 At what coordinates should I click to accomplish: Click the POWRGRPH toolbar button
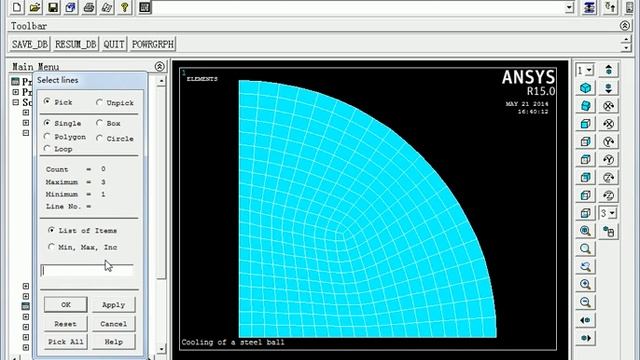[153, 44]
